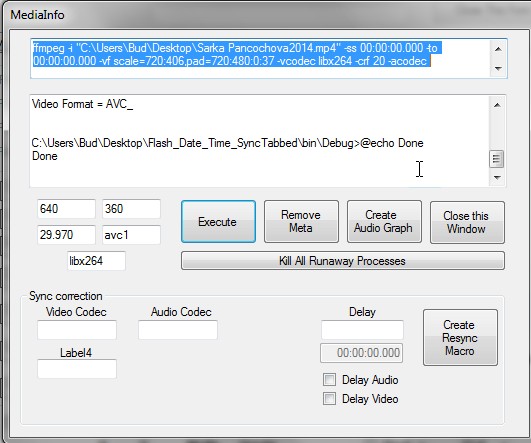Click Close this Window button
This screenshot has width=531, height=443.
[x=467, y=222]
